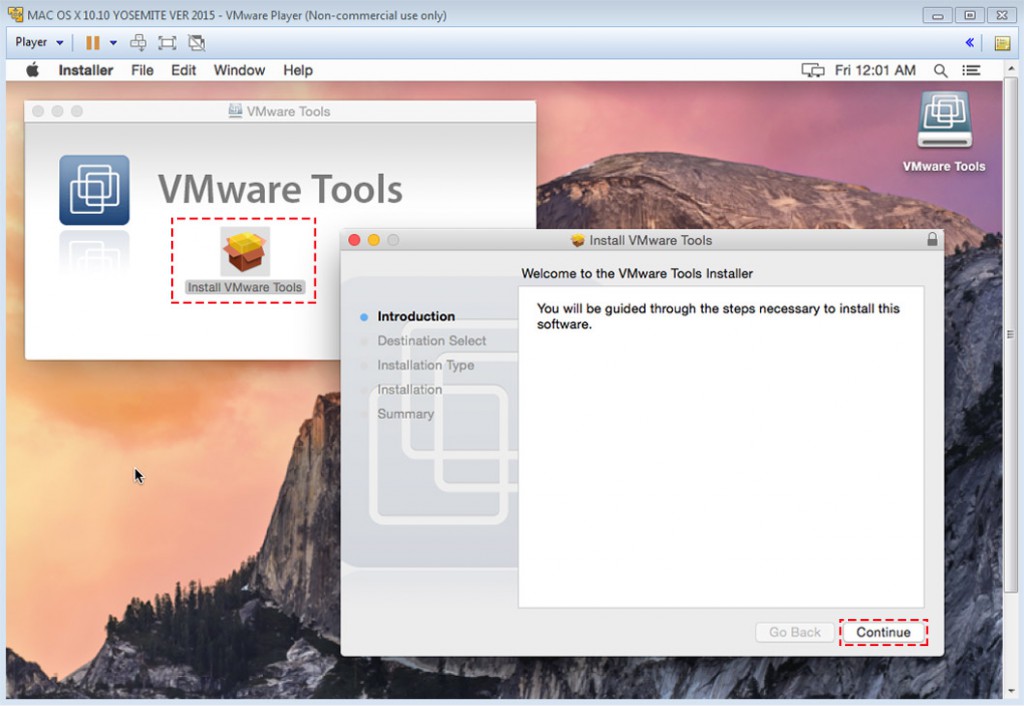Click the VMware Player title bar icon

pos(15,14)
